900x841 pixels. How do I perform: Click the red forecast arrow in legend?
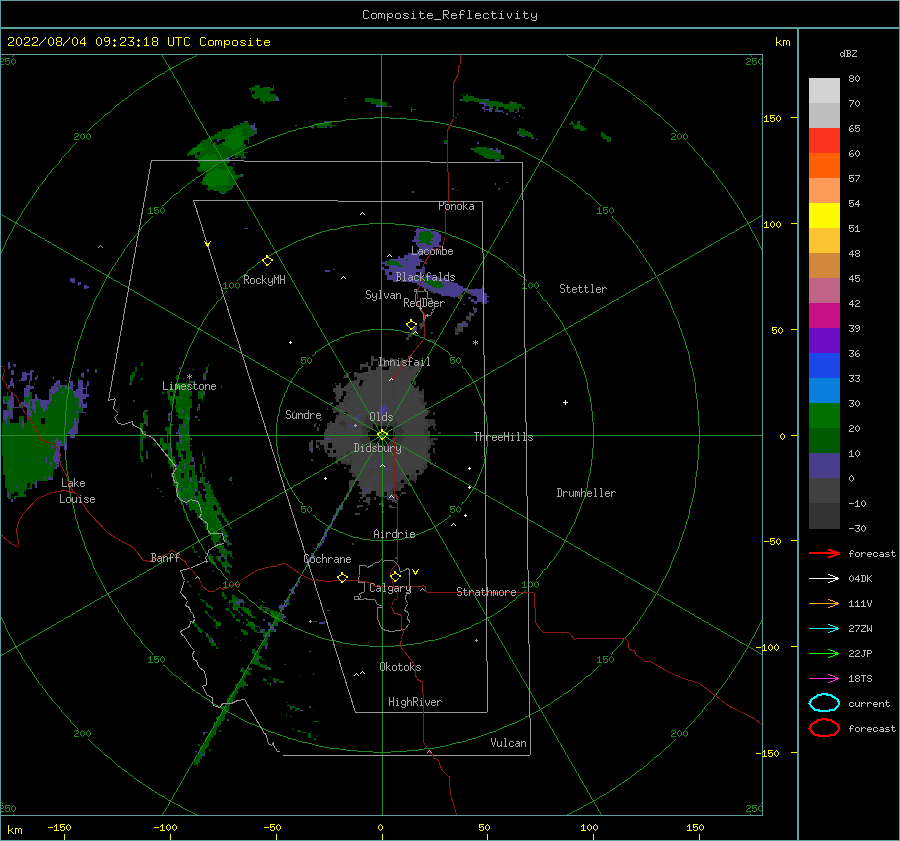824,553
